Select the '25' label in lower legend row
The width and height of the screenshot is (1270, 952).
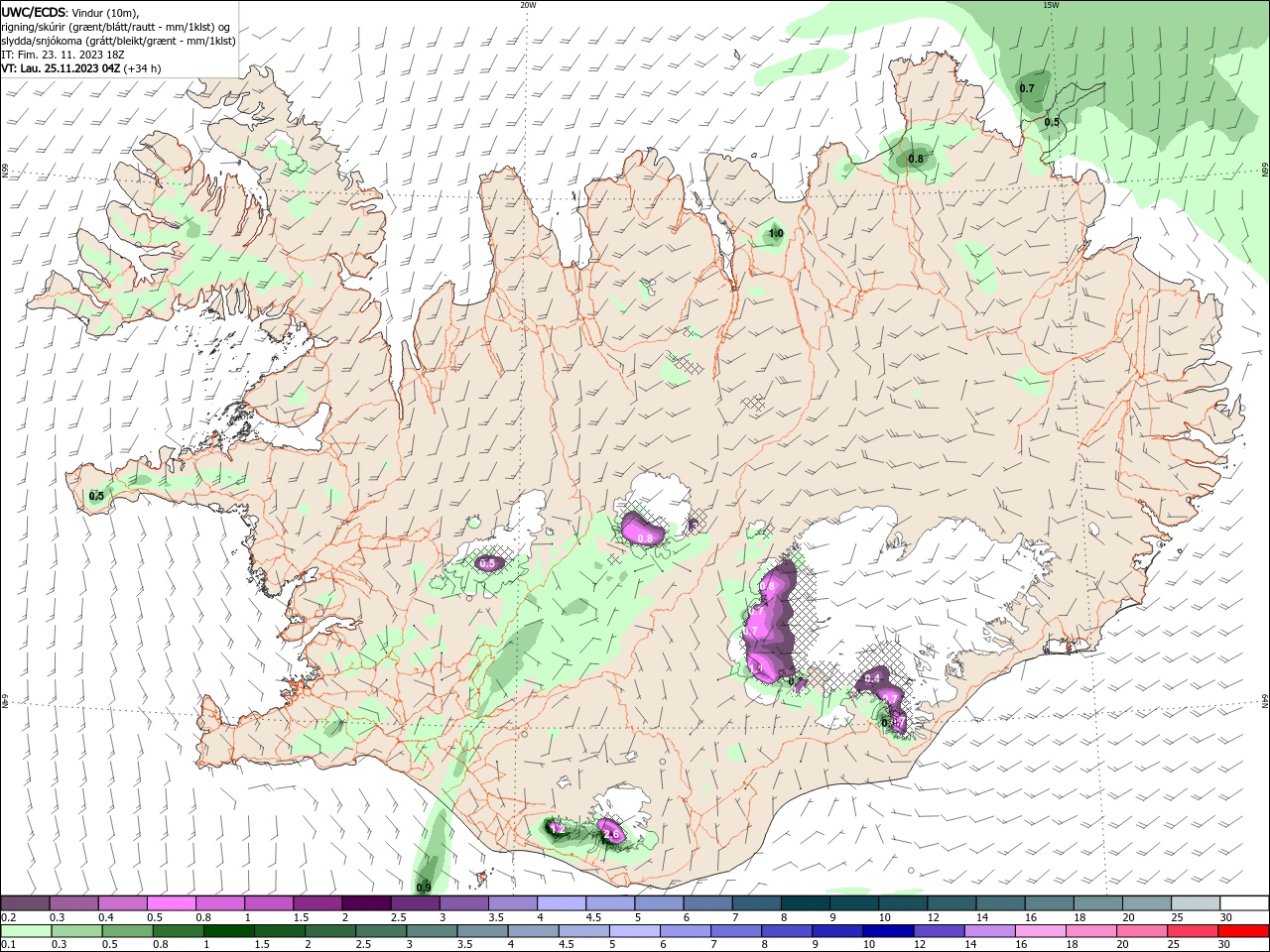coord(1173,945)
